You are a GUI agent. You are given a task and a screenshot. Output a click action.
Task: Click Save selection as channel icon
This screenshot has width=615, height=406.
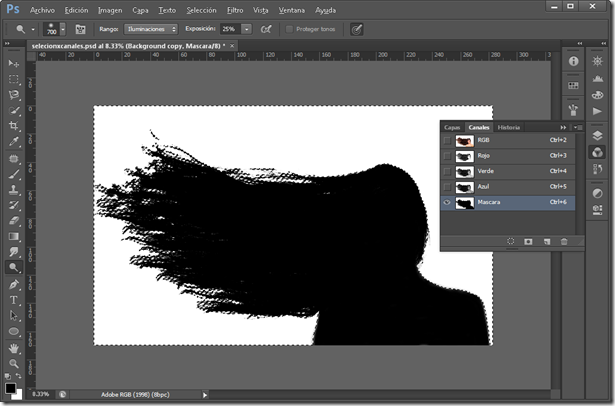coord(528,241)
